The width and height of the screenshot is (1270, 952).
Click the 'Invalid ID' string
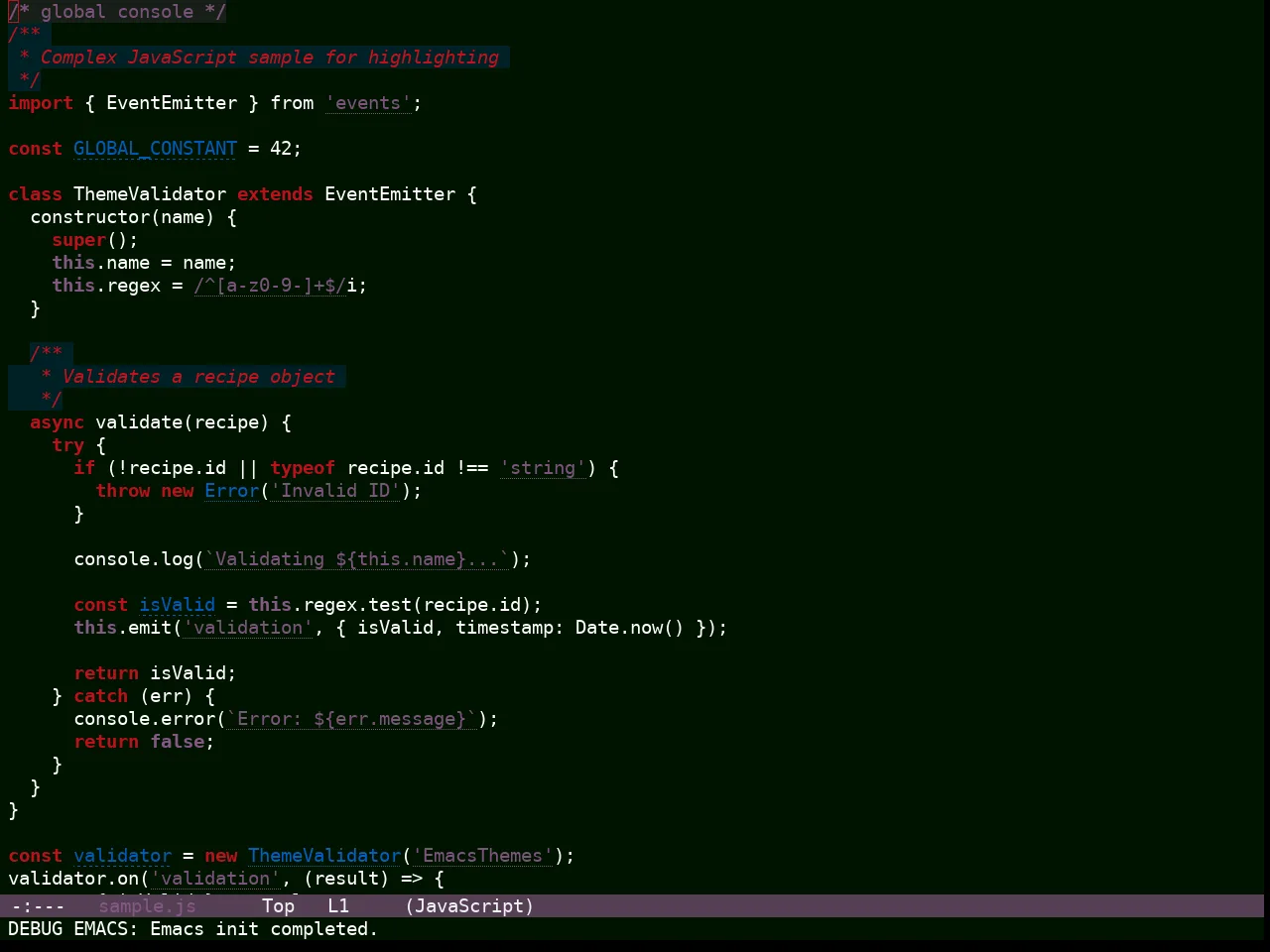pos(335,491)
